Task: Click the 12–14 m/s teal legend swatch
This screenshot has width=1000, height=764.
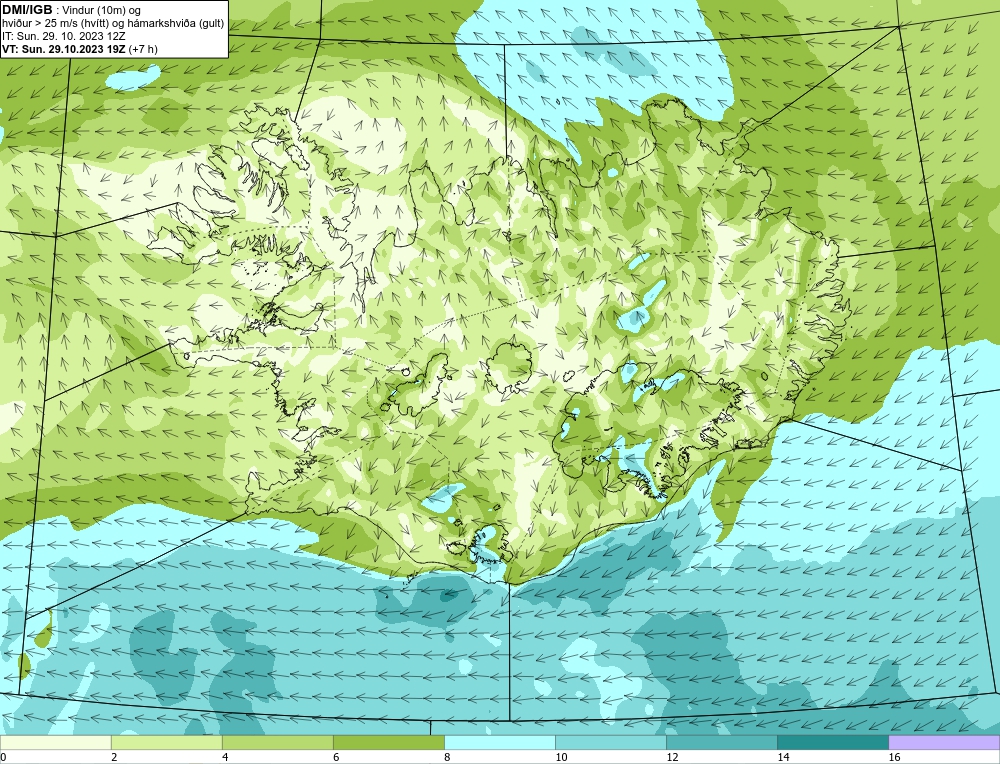Action: pyautogui.click(x=721, y=742)
